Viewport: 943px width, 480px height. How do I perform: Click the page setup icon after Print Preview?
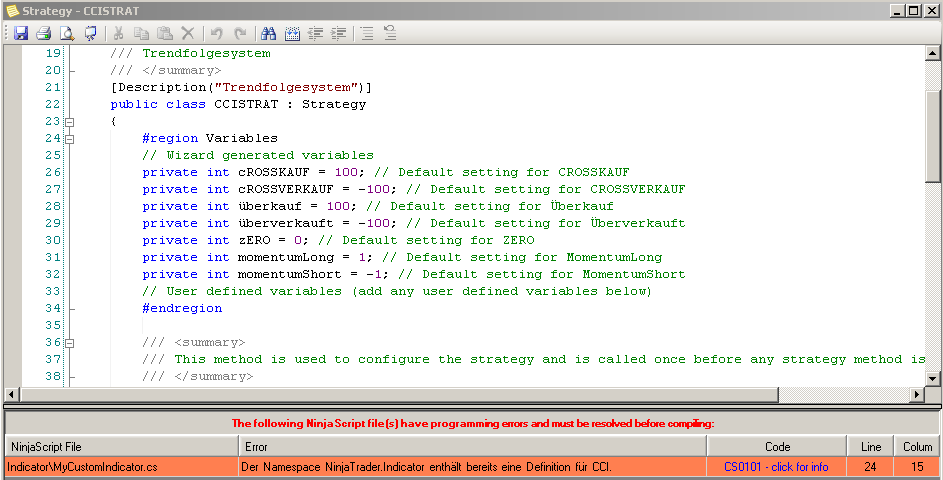pos(90,33)
